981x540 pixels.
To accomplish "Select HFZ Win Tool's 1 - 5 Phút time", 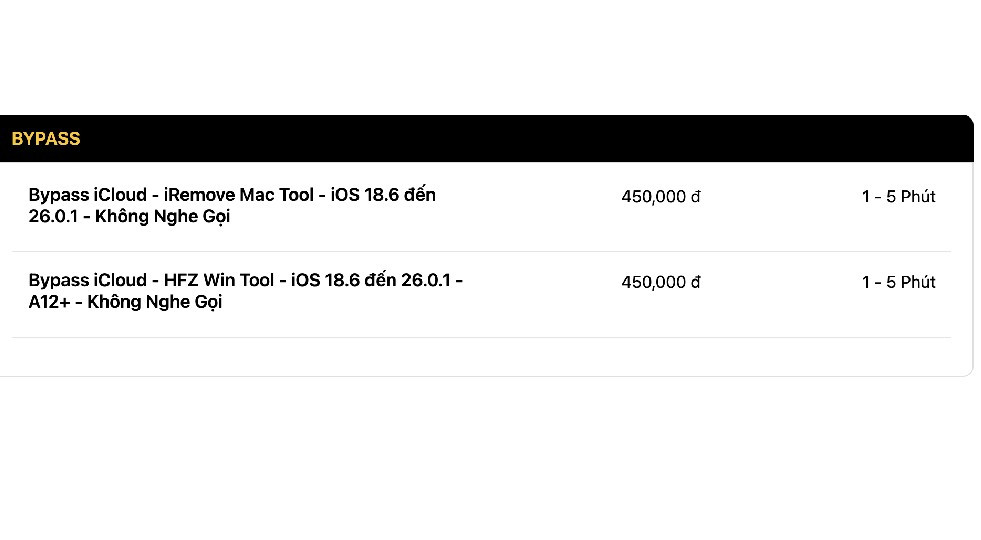I will [898, 283].
